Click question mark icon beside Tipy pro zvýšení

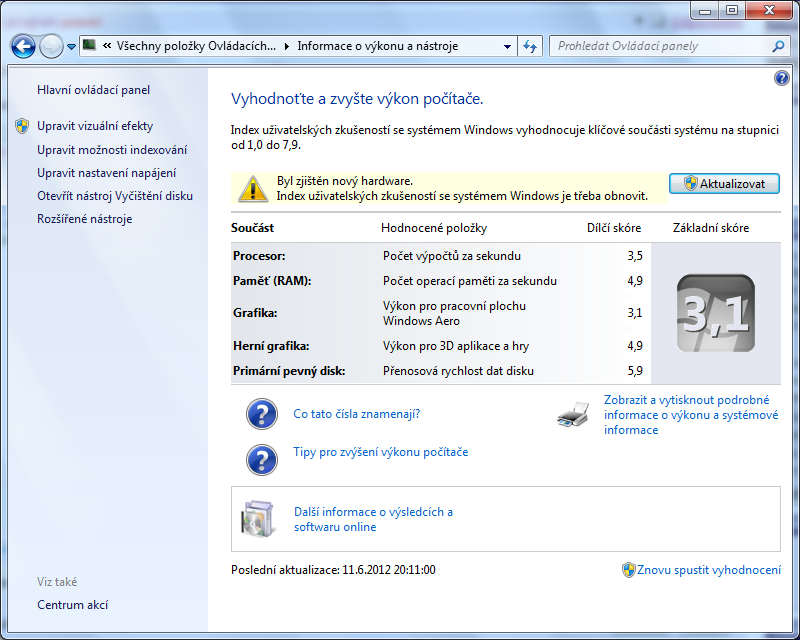point(262,460)
